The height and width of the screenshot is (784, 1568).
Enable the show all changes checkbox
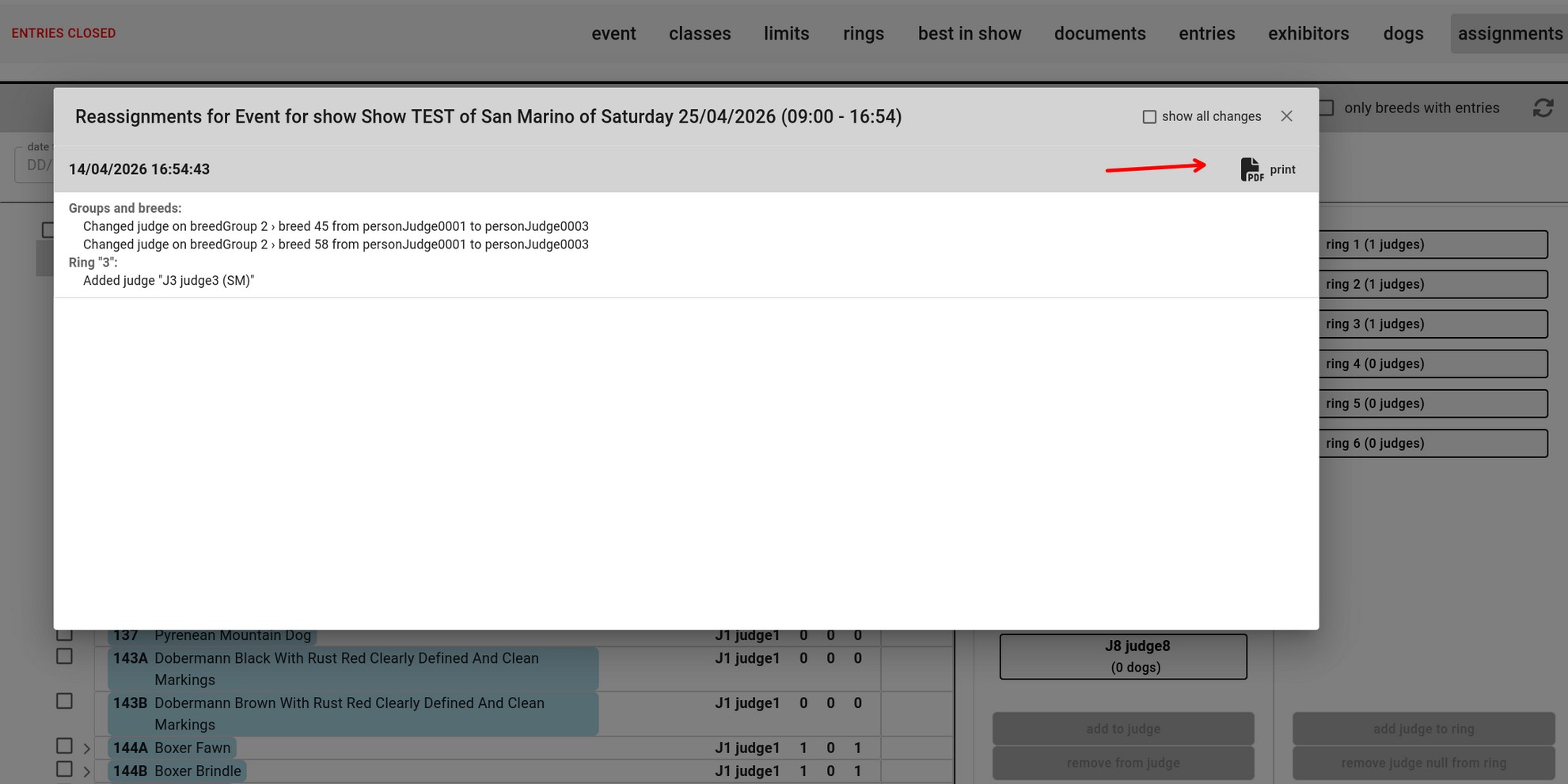(1149, 117)
